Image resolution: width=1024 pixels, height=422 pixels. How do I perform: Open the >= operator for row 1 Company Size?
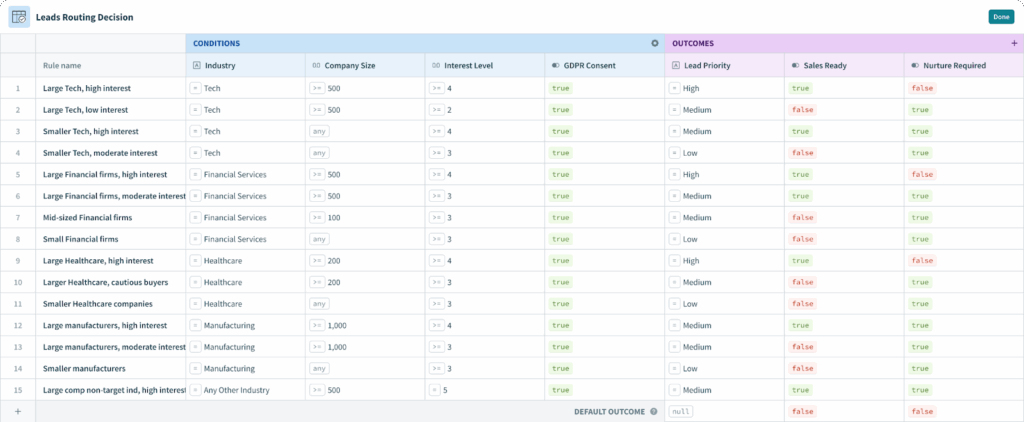[x=316, y=88]
